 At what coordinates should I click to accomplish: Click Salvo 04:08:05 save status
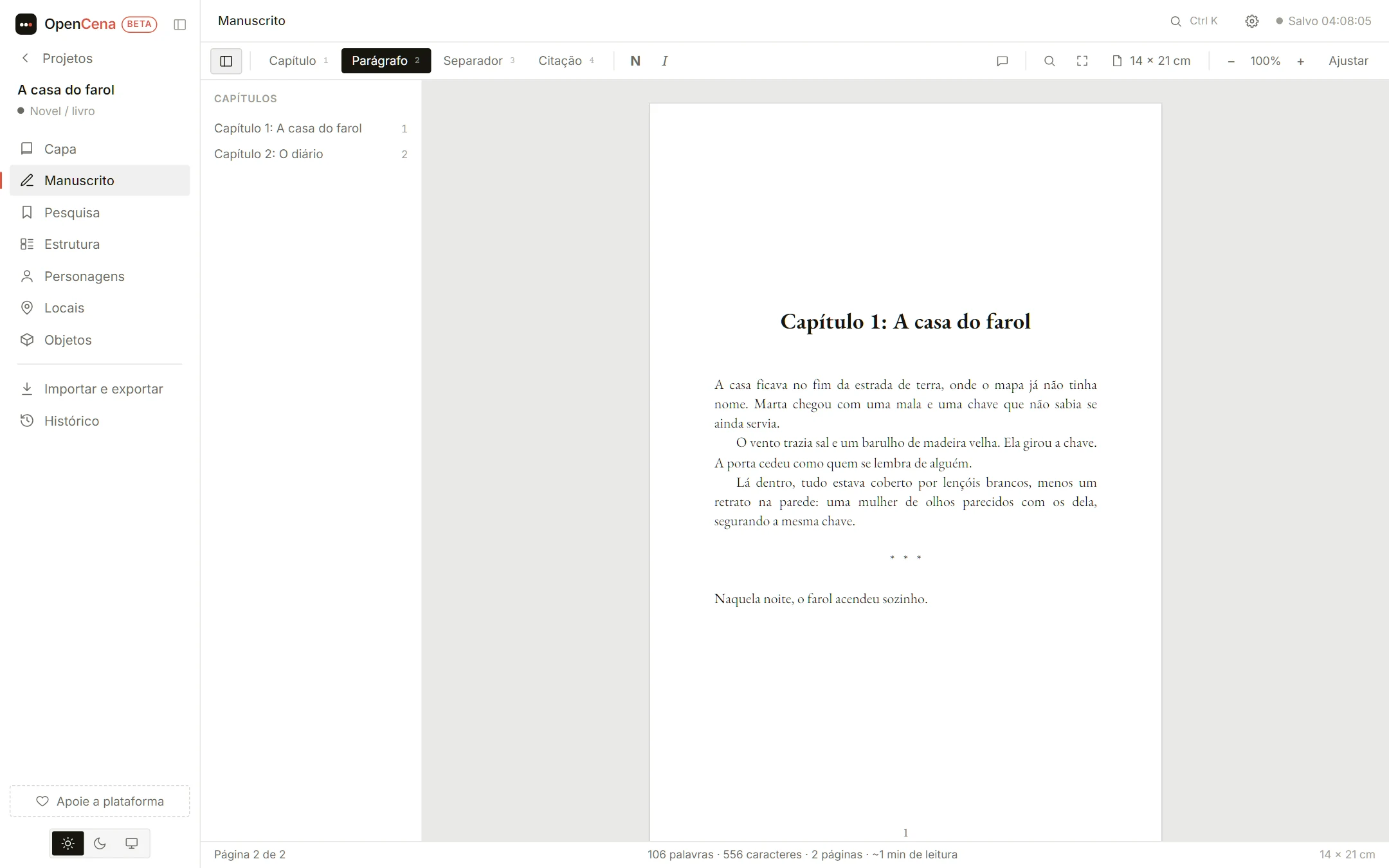click(x=1324, y=21)
